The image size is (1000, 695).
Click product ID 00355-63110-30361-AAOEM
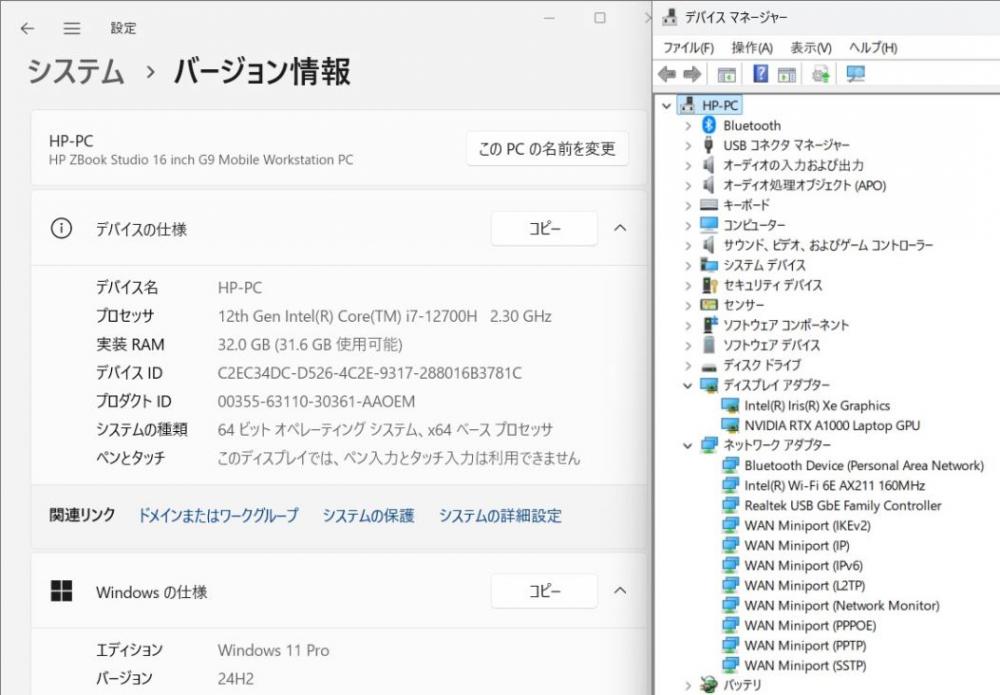point(316,401)
